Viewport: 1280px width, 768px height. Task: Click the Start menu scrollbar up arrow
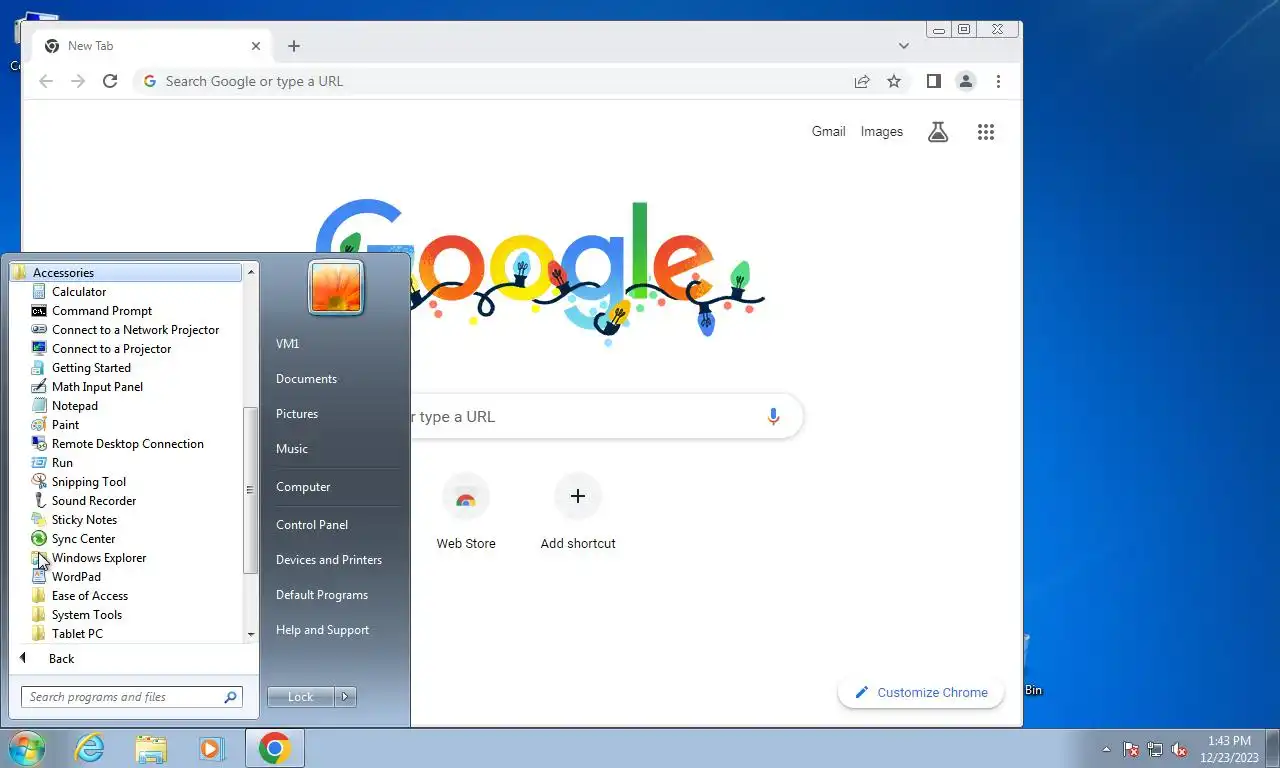[x=251, y=272]
